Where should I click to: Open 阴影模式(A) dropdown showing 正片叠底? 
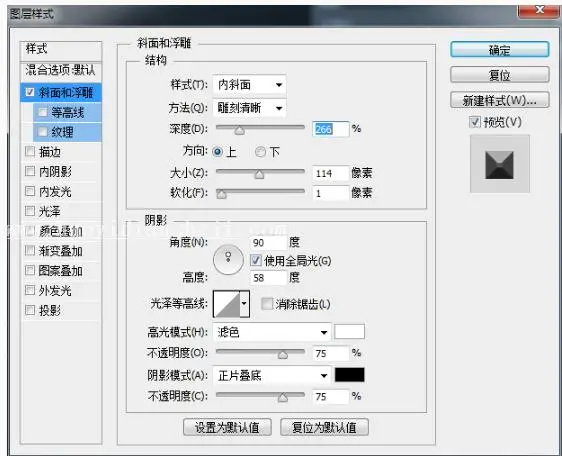[x=272, y=376]
